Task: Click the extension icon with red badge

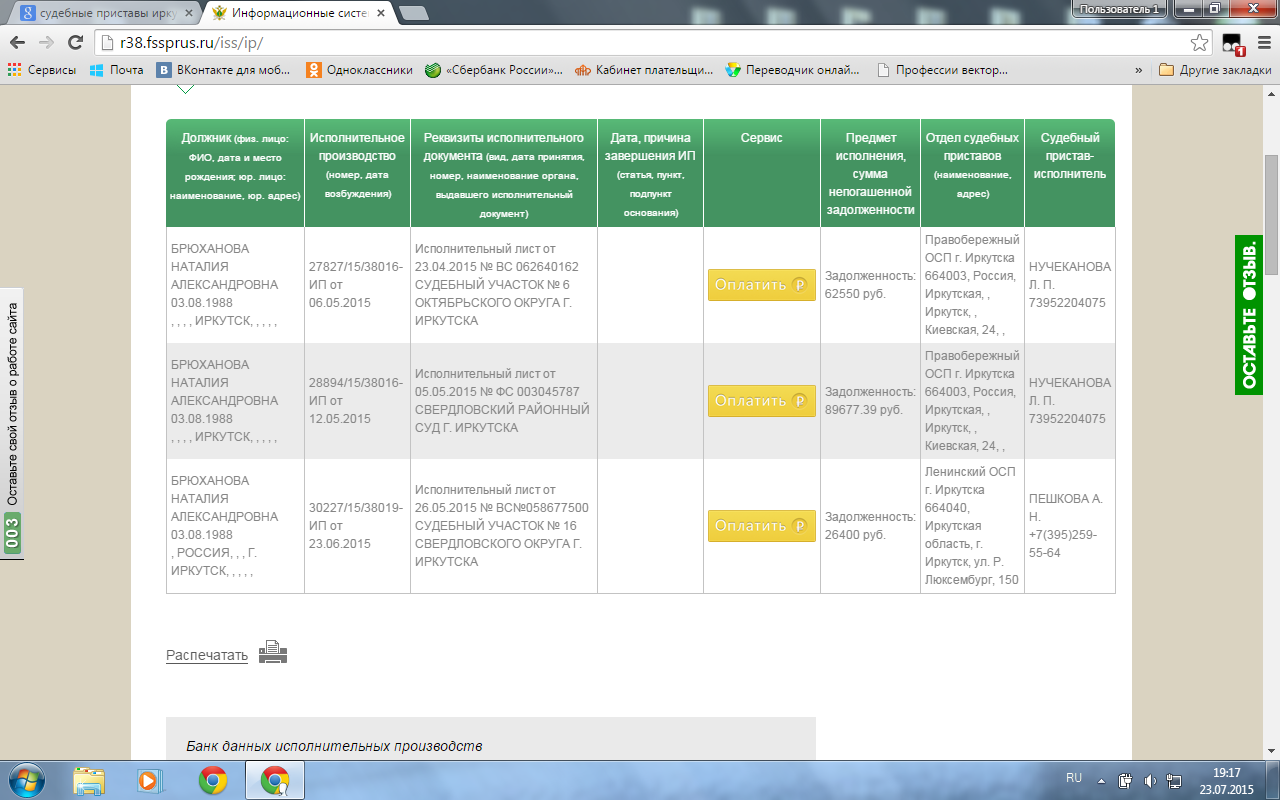Action: click(1232, 44)
